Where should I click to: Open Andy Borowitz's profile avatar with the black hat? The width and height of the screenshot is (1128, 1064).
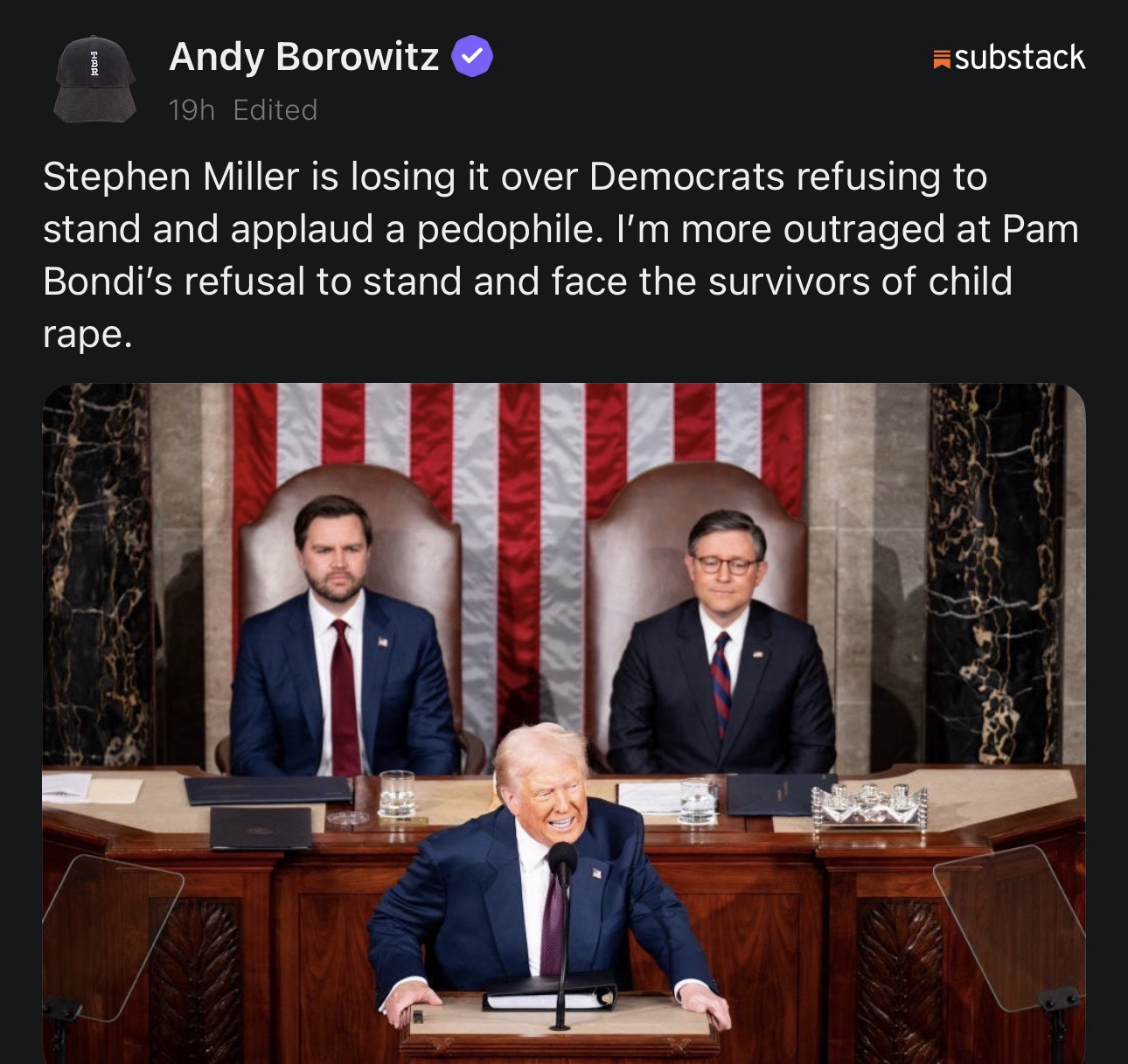pos(94,80)
